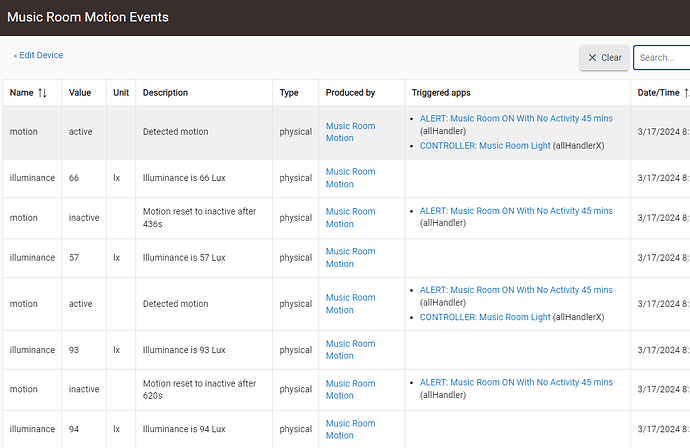The width and height of the screenshot is (690, 448).
Task: Click Music Room Motion in 94 Lux row
Action: pyautogui.click(x=350, y=430)
